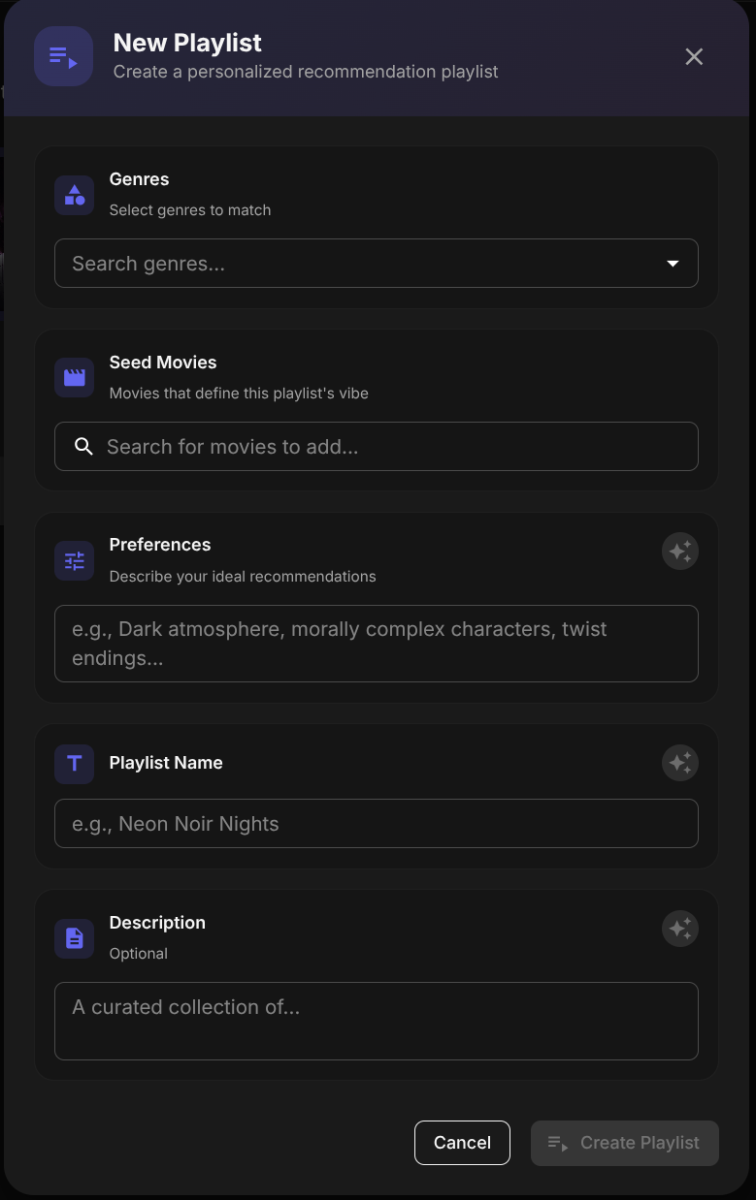Dismiss the dialog with the X button
This screenshot has width=756, height=1200.
coord(694,56)
